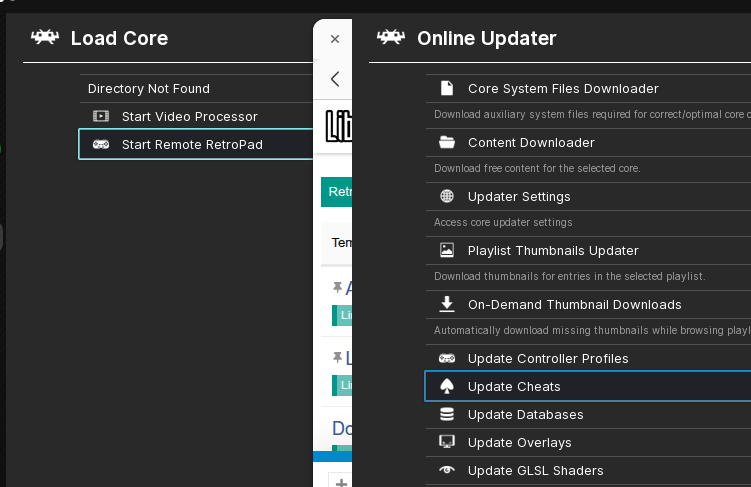The height and width of the screenshot is (487, 751).
Task: Choose Update Overlays from the list
Action: 519,443
